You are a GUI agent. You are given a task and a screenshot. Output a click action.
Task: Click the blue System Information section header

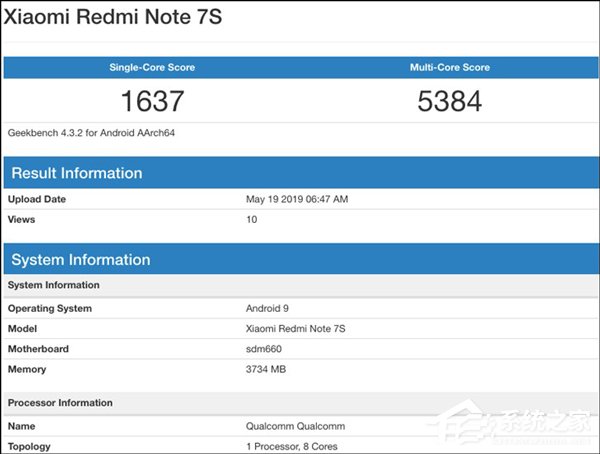pyautogui.click(x=301, y=259)
